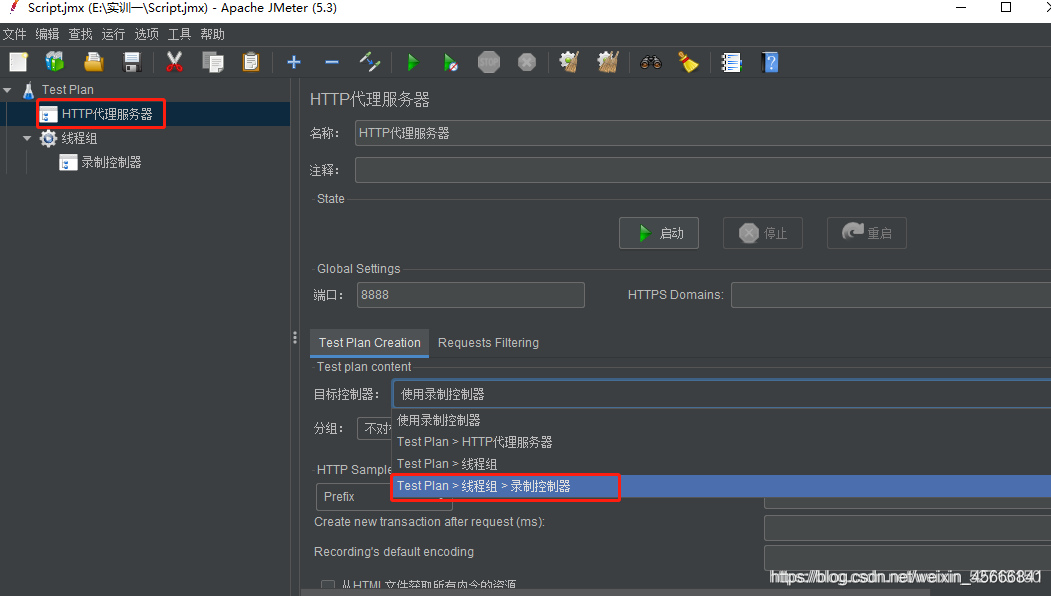Click the 名称 input field
The image size is (1051, 596).
[x=702, y=133]
